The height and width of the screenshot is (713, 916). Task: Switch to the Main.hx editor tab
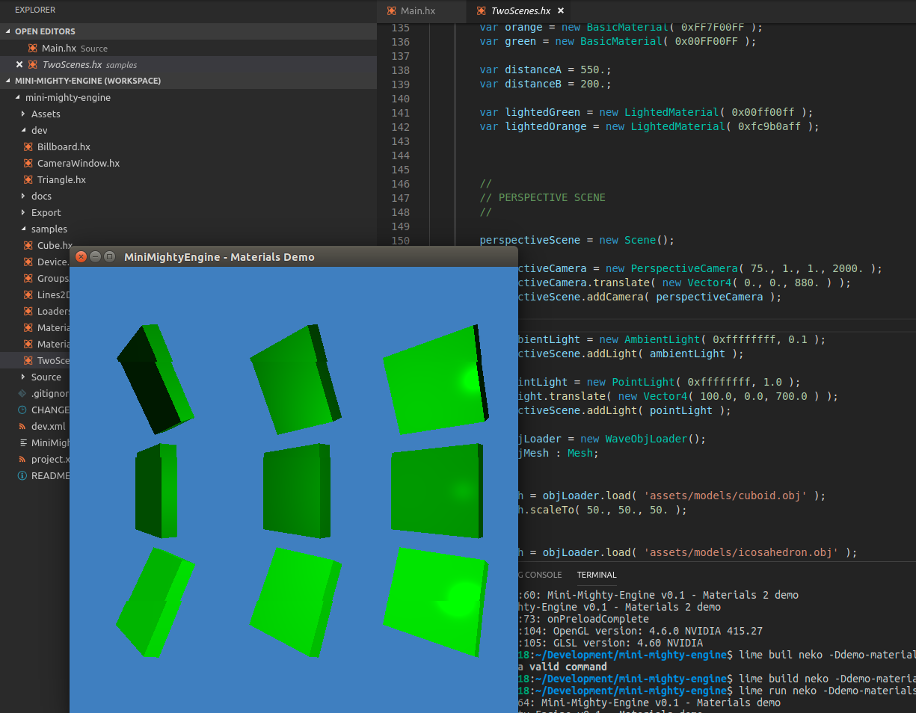(418, 10)
